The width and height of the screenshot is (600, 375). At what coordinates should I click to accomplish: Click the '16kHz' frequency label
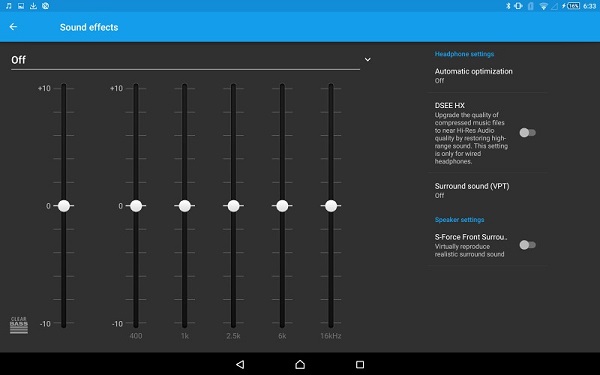[x=331, y=336]
